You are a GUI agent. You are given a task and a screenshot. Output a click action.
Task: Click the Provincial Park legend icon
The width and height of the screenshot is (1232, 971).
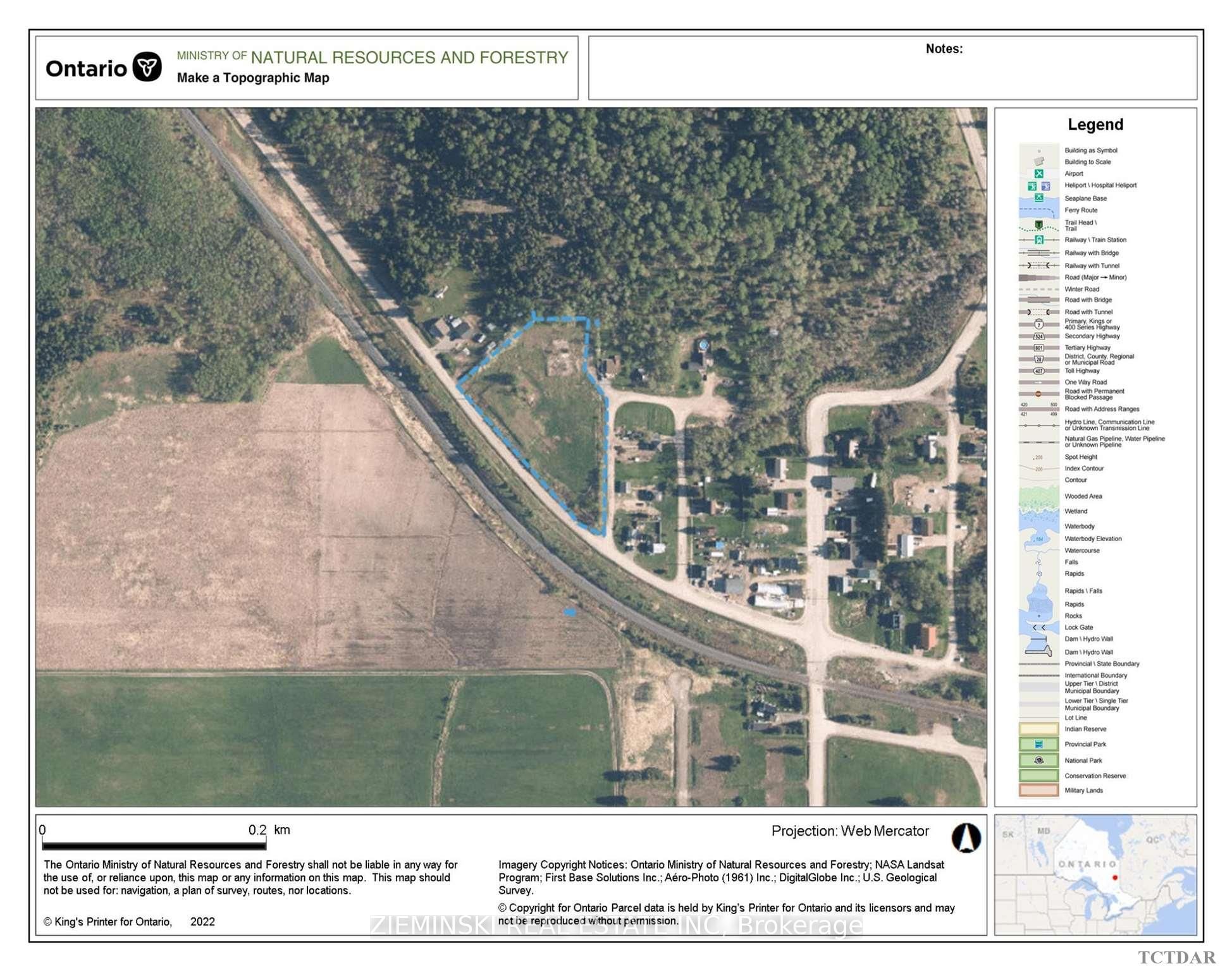1038,744
